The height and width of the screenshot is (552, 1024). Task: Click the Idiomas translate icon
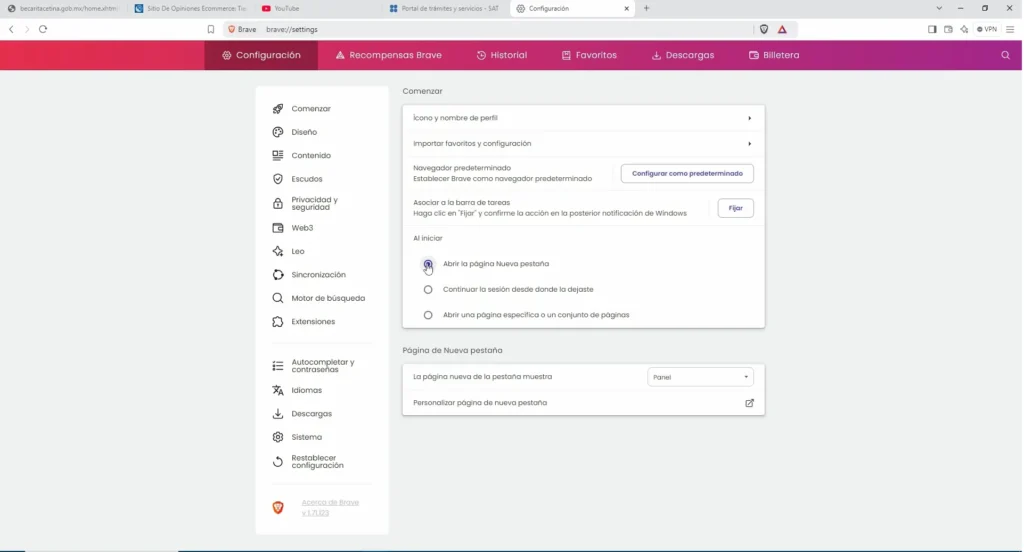pyautogui.click(x=278, y=391)
